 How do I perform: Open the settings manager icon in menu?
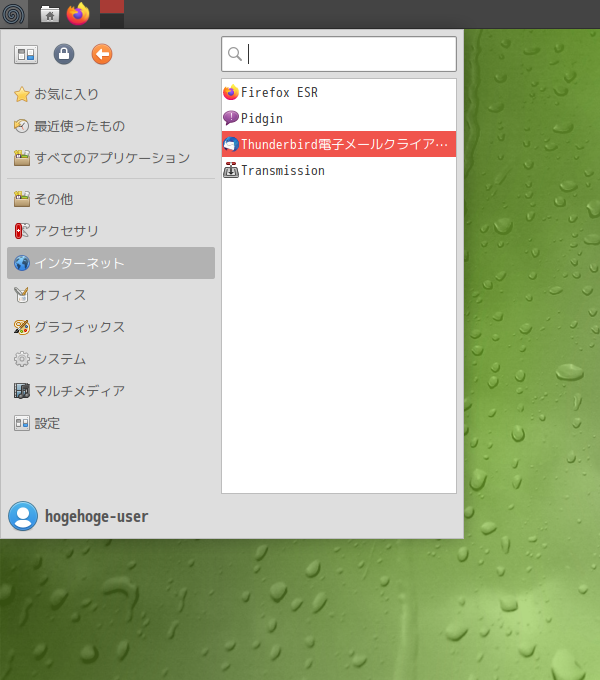(x=26, y=54)
